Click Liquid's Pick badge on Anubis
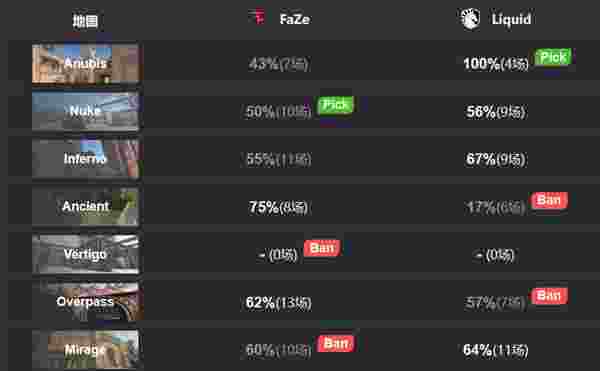This screenshot has height=371, width=600. (x=553, y=57)
